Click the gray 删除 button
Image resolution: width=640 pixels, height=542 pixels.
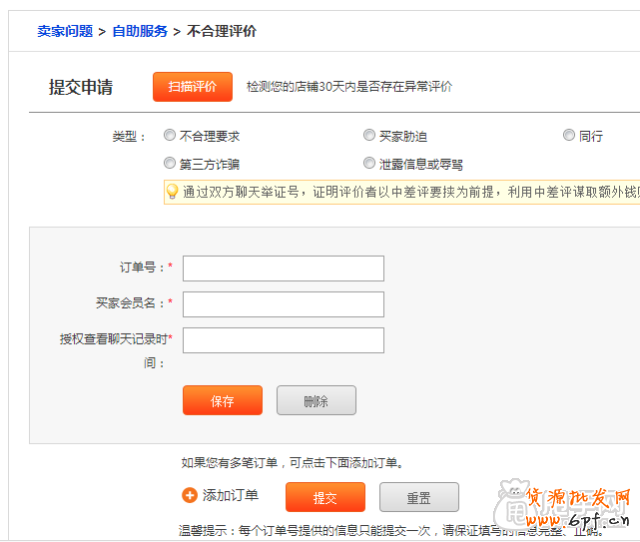pyautogui.click(x=316, y=401)
